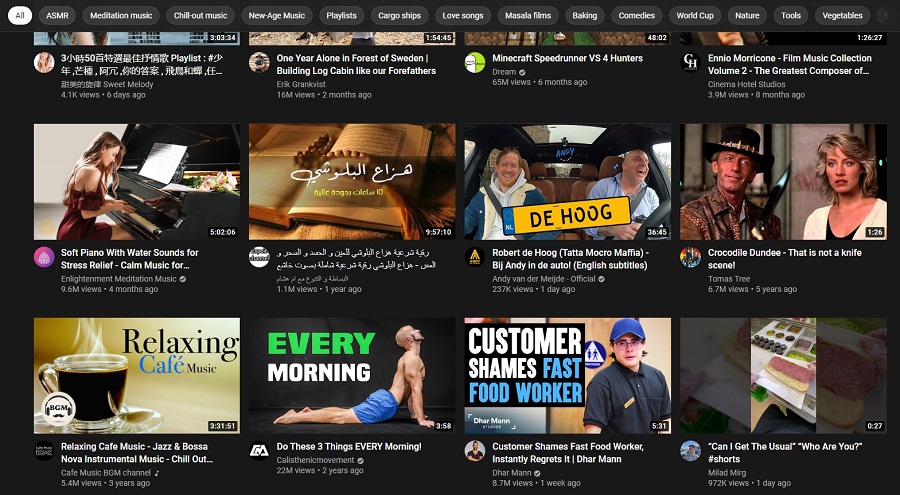Click the "22M views" text under morning video
This screenshot has width=900, height=495.
coord(296,471)
